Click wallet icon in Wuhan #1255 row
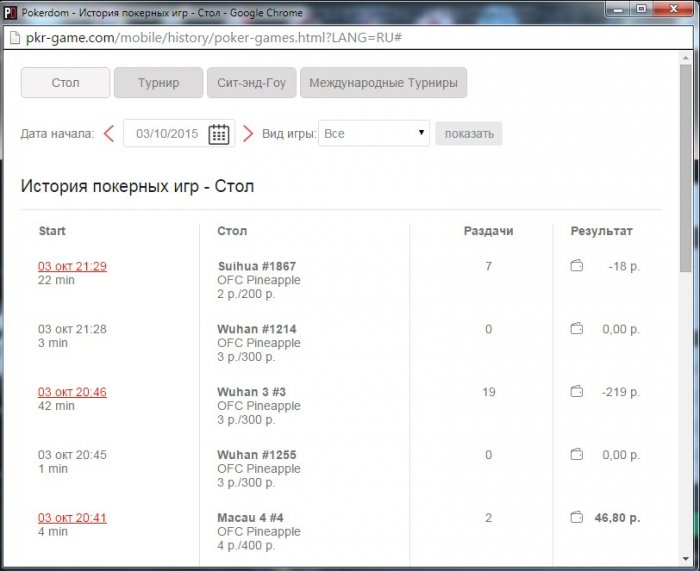 pyautogui.click(x=576, y=454)
